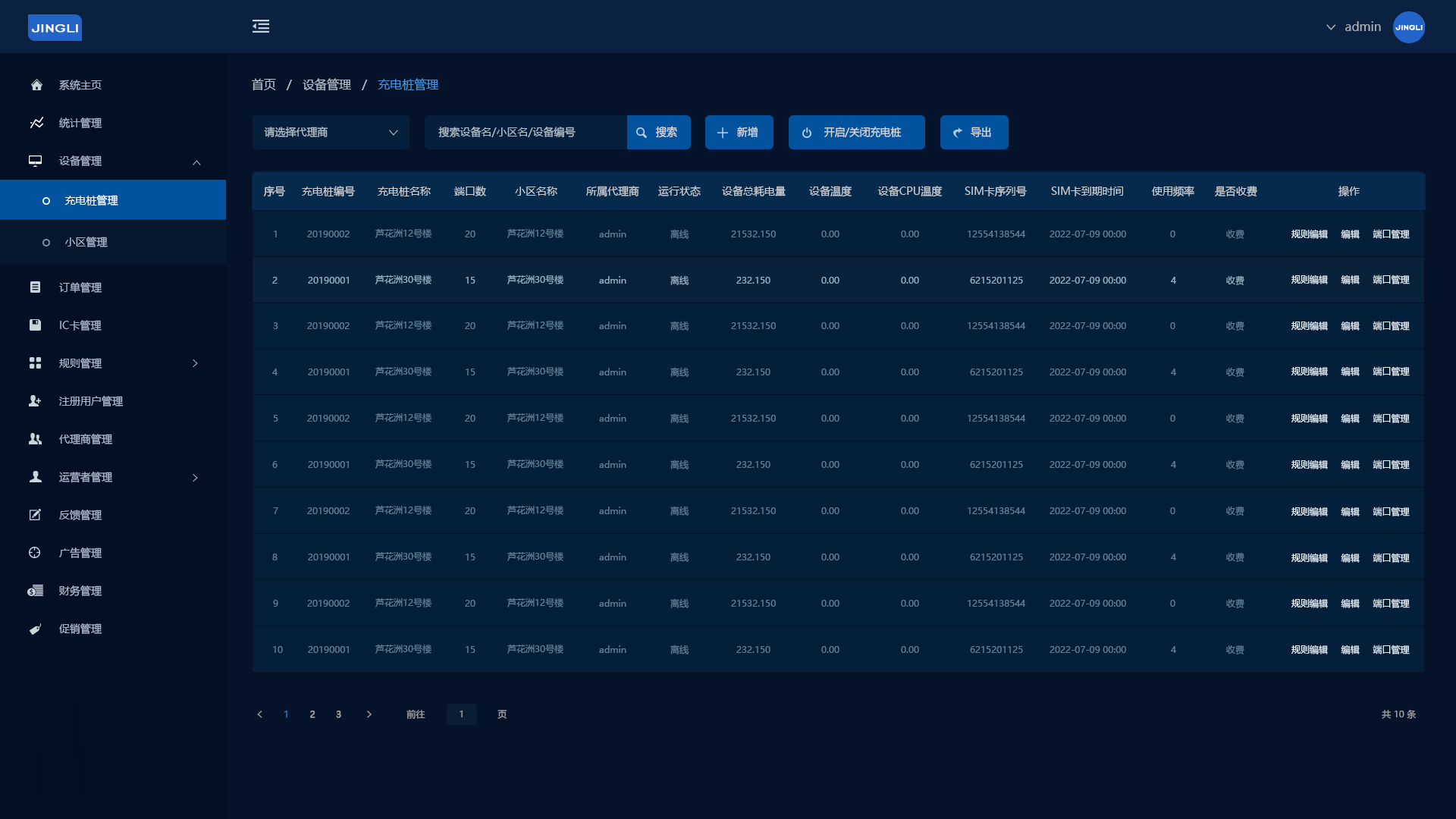Click the JINGLI avatar at top right
Viewport: 1456px width, 819px height.
click(1408, 27)
